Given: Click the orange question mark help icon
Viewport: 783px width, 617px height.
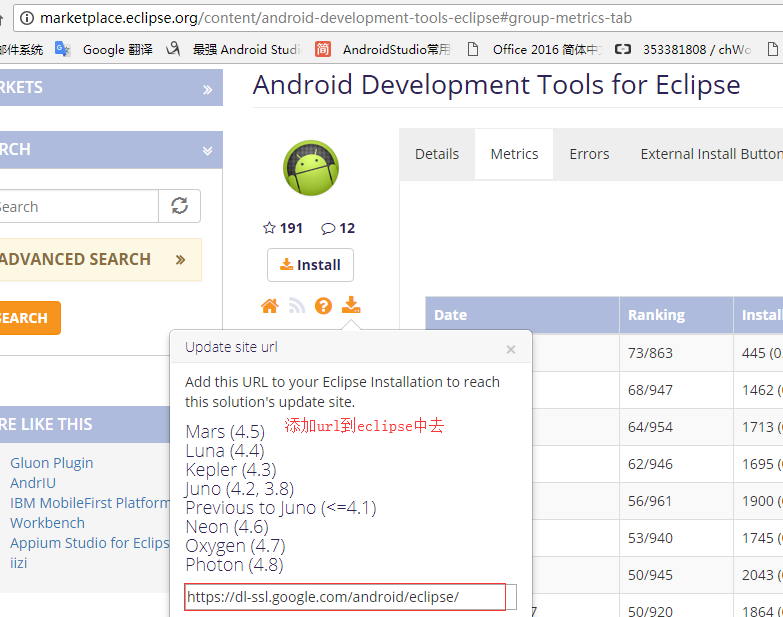Looking at the screenshot, I should point(323,306).
